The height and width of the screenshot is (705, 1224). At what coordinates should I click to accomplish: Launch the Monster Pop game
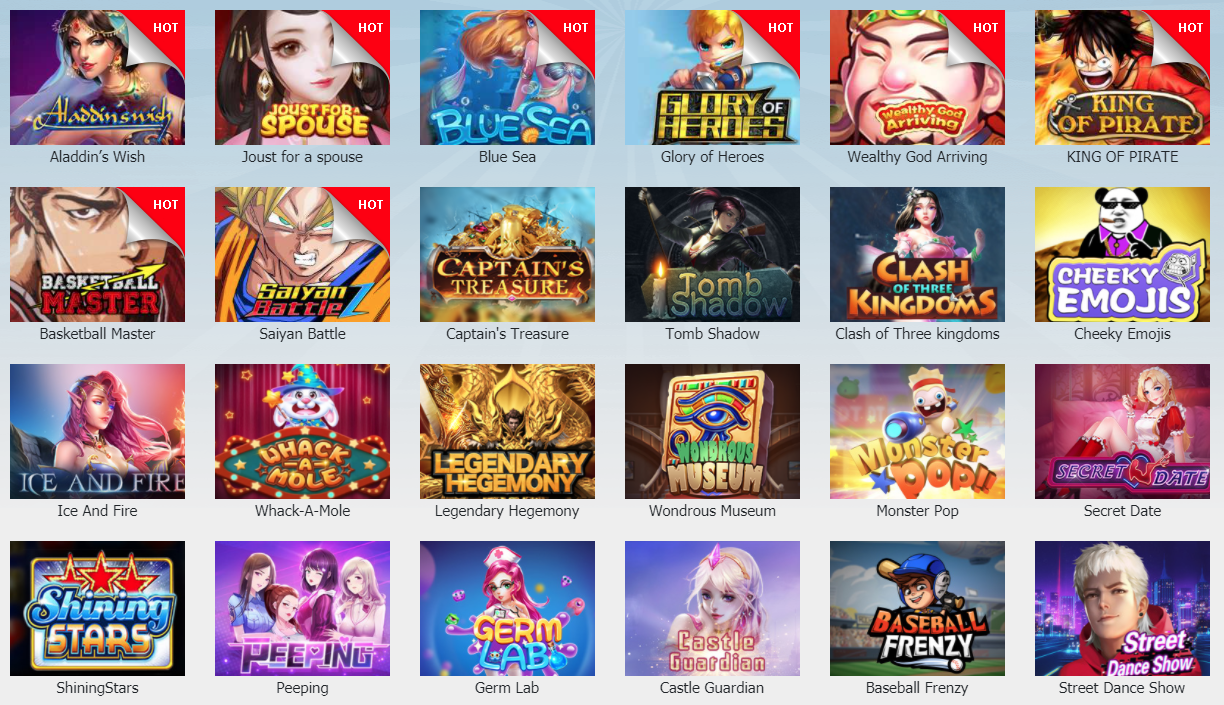917,431
